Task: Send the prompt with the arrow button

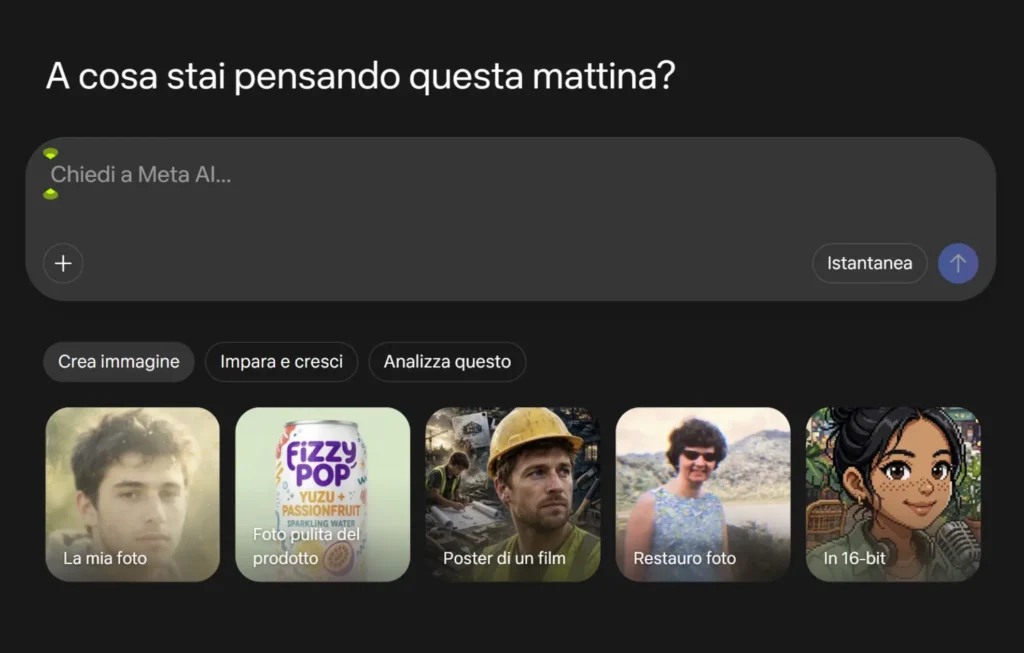Action: (958, 263)
